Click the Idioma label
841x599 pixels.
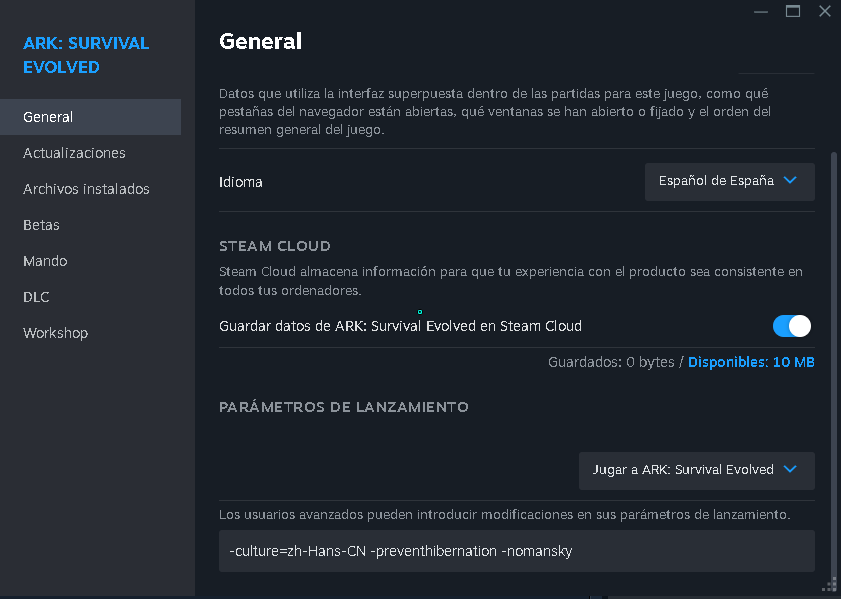point(240,182)
